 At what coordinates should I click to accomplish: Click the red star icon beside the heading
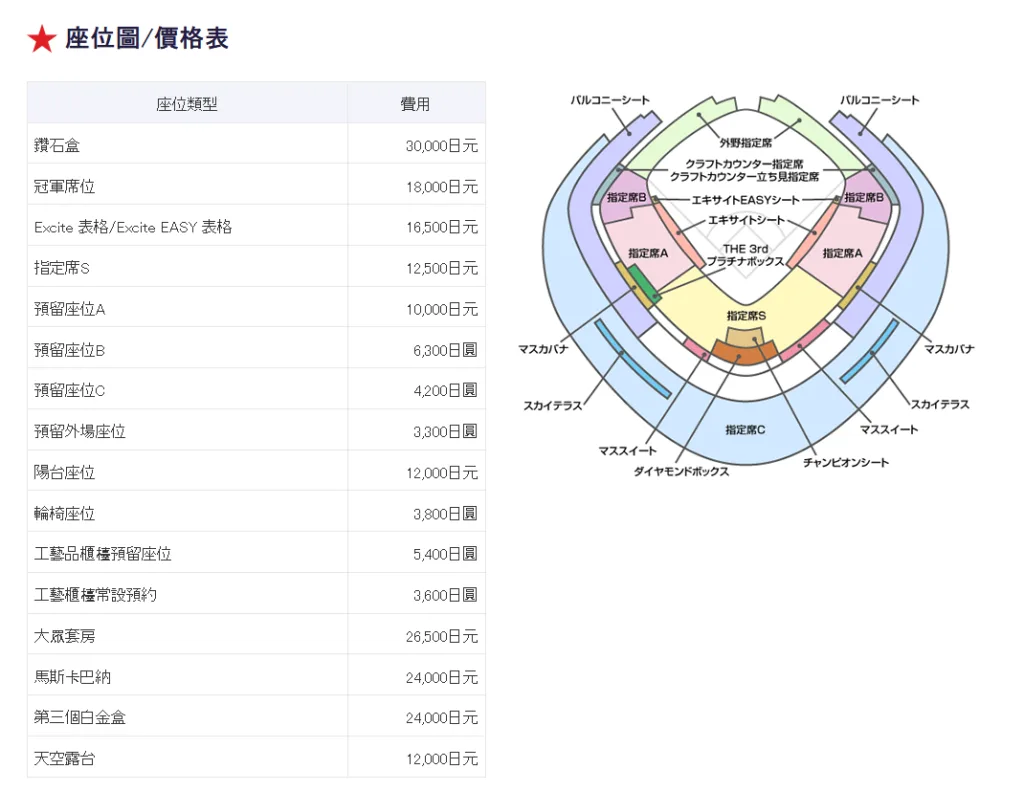pos(42,39)
